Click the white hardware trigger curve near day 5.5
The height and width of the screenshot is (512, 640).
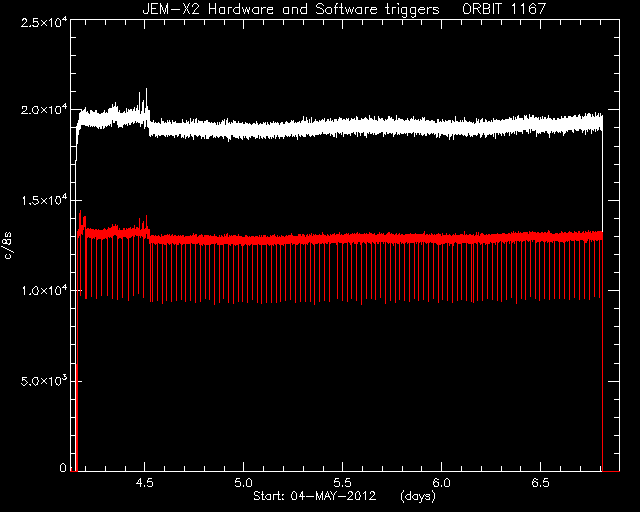(x=342, y=127)
